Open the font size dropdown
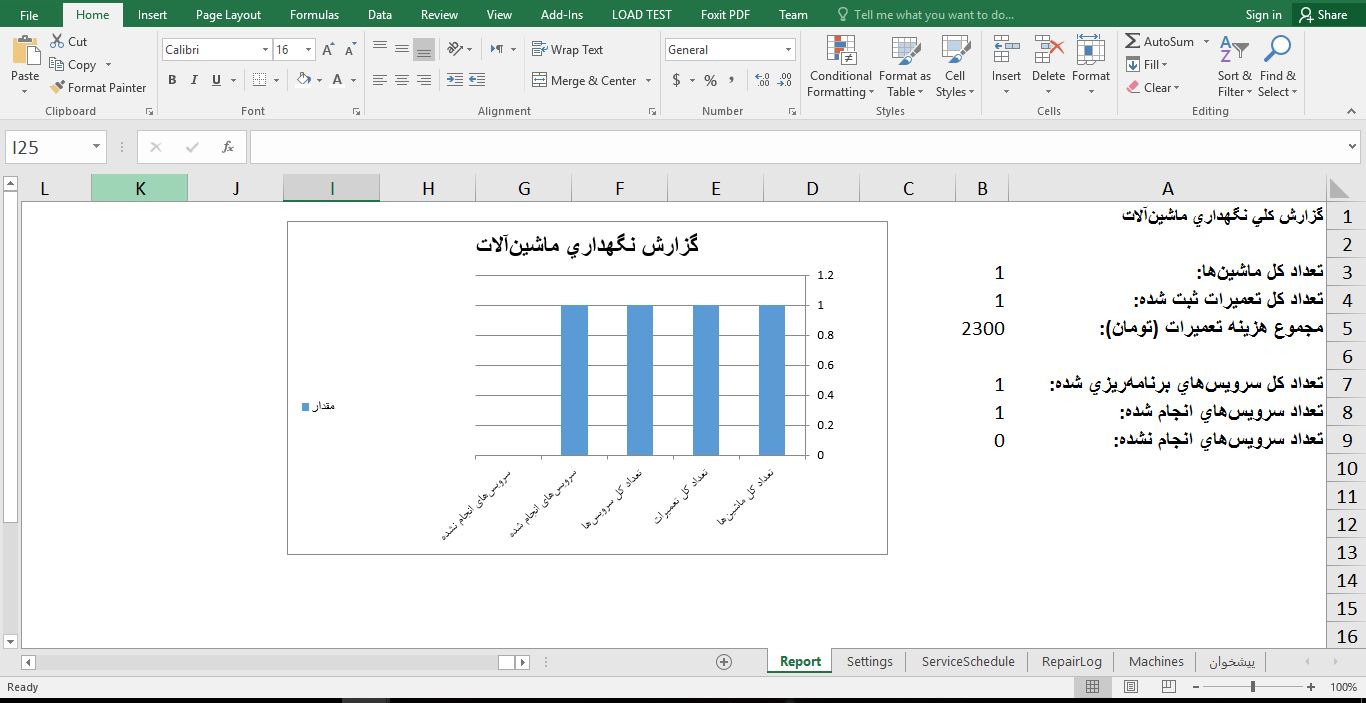The width and height of the screenshot is (1366, 703). click(x=308, y=50)
